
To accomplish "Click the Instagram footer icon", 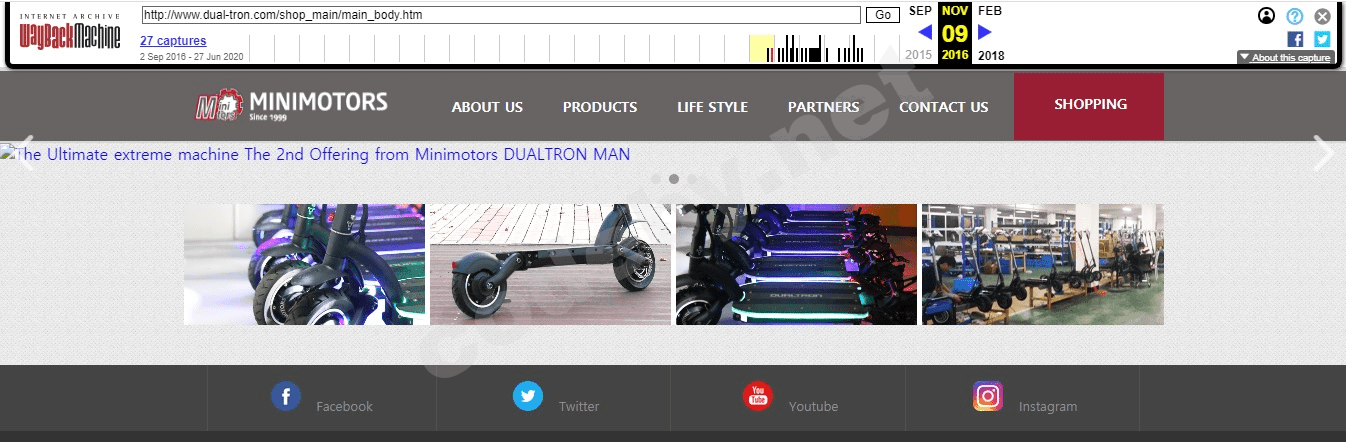I will pyautogui.click(x=988, y=396).
